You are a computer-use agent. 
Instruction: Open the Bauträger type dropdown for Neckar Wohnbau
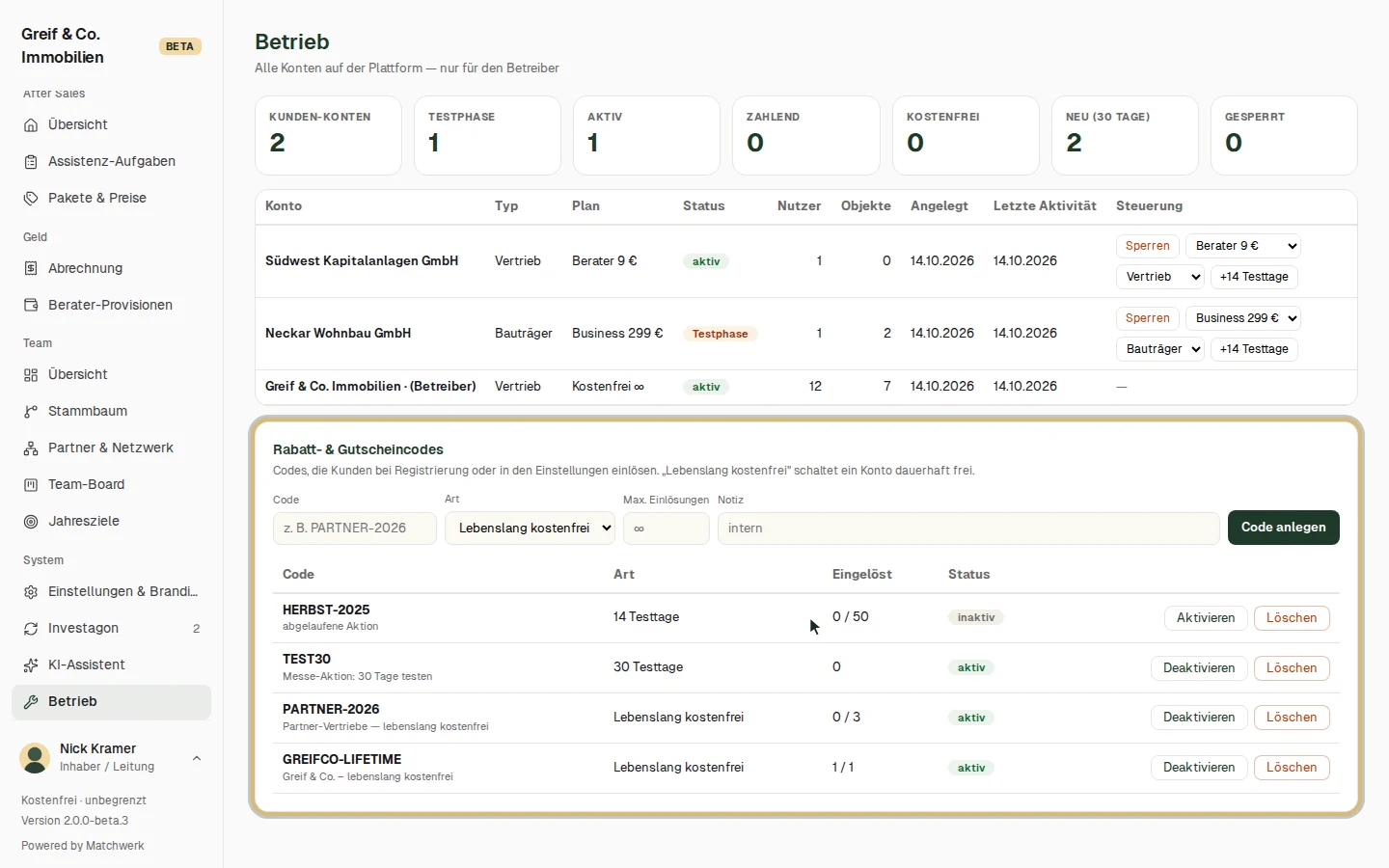coord(1160,349)
